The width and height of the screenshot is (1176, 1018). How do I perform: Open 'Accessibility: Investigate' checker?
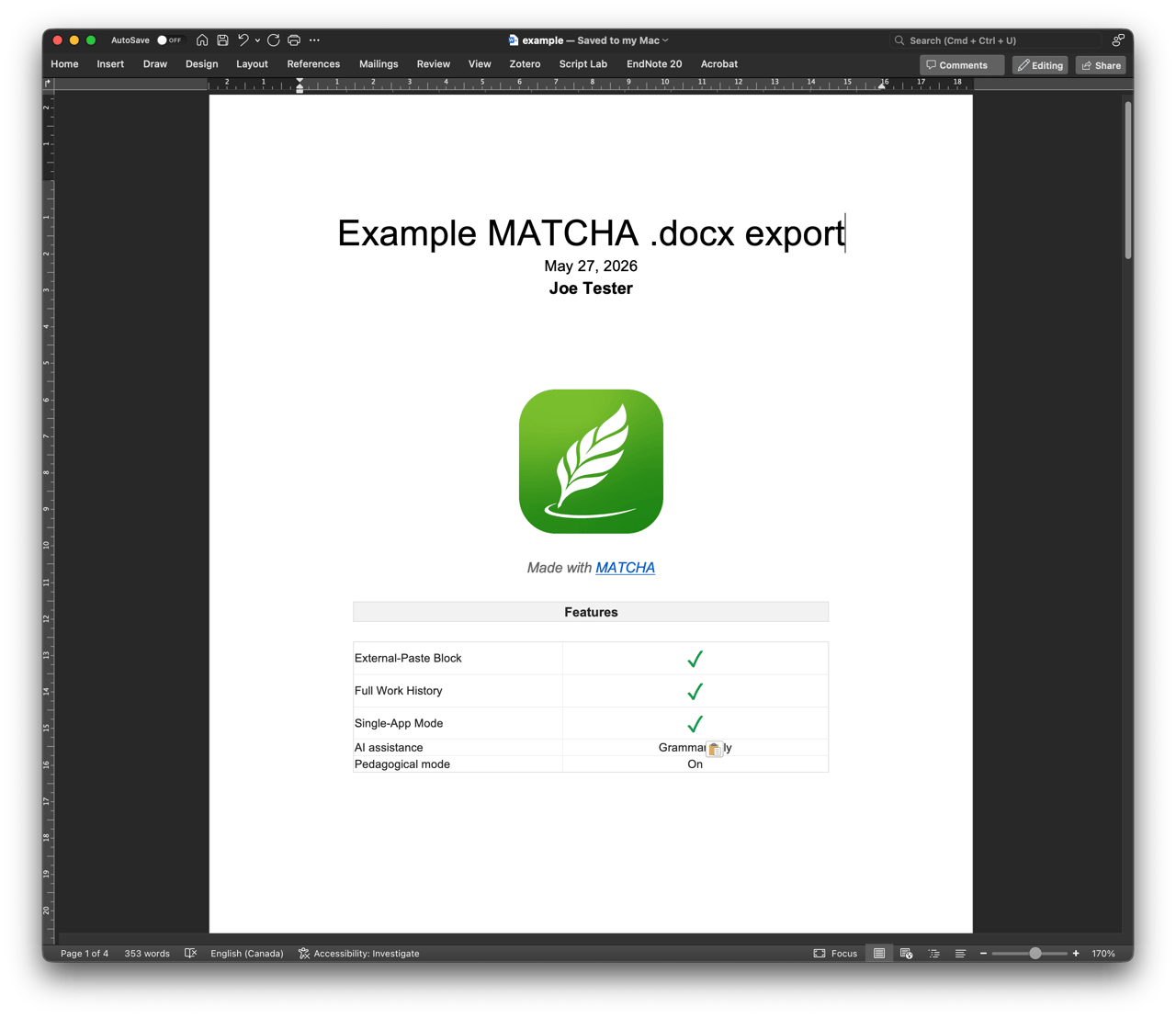coord(359,954)
